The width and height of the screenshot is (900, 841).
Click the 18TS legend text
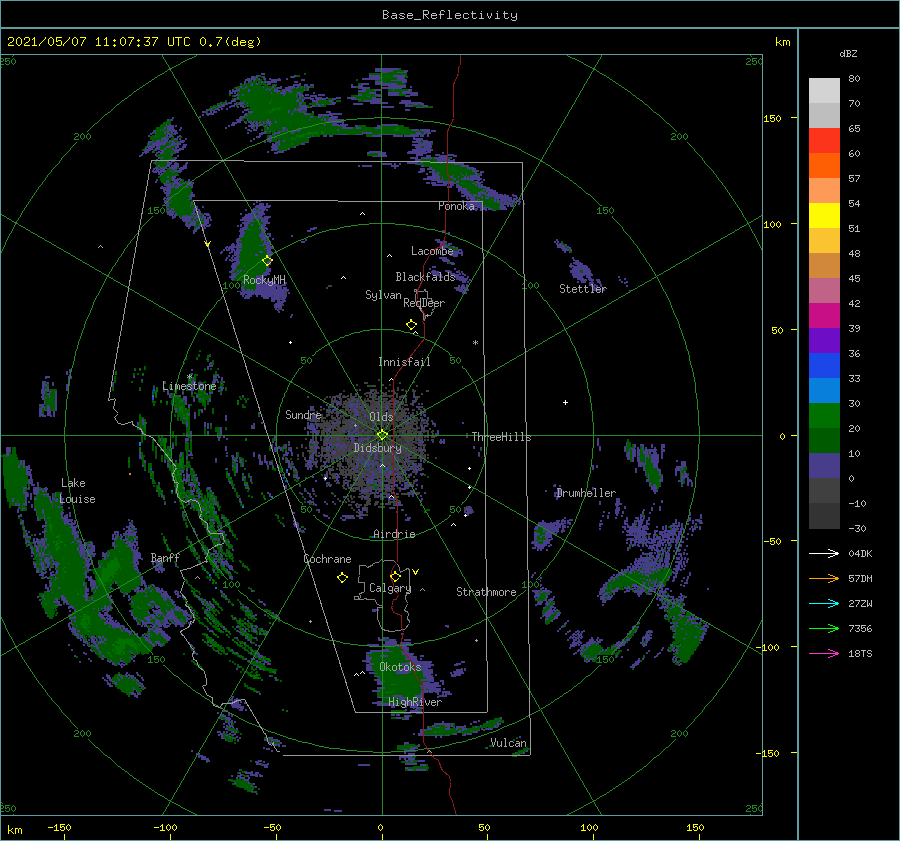point(860,653)
